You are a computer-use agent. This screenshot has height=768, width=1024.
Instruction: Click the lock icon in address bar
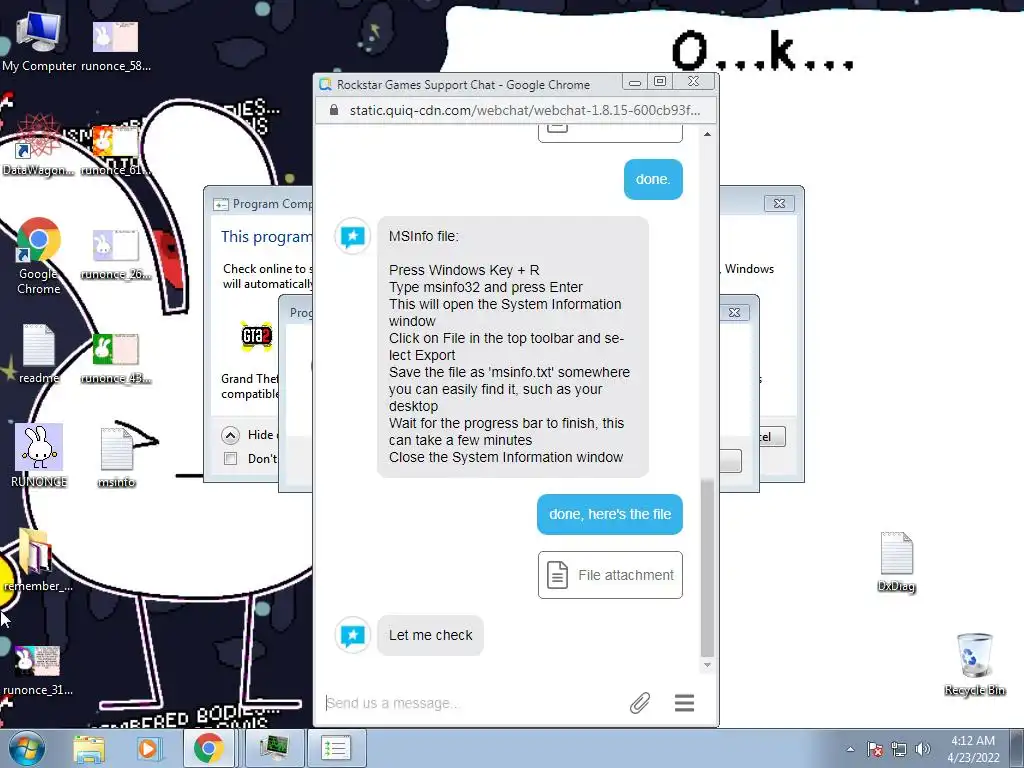(x=334, y=110)
